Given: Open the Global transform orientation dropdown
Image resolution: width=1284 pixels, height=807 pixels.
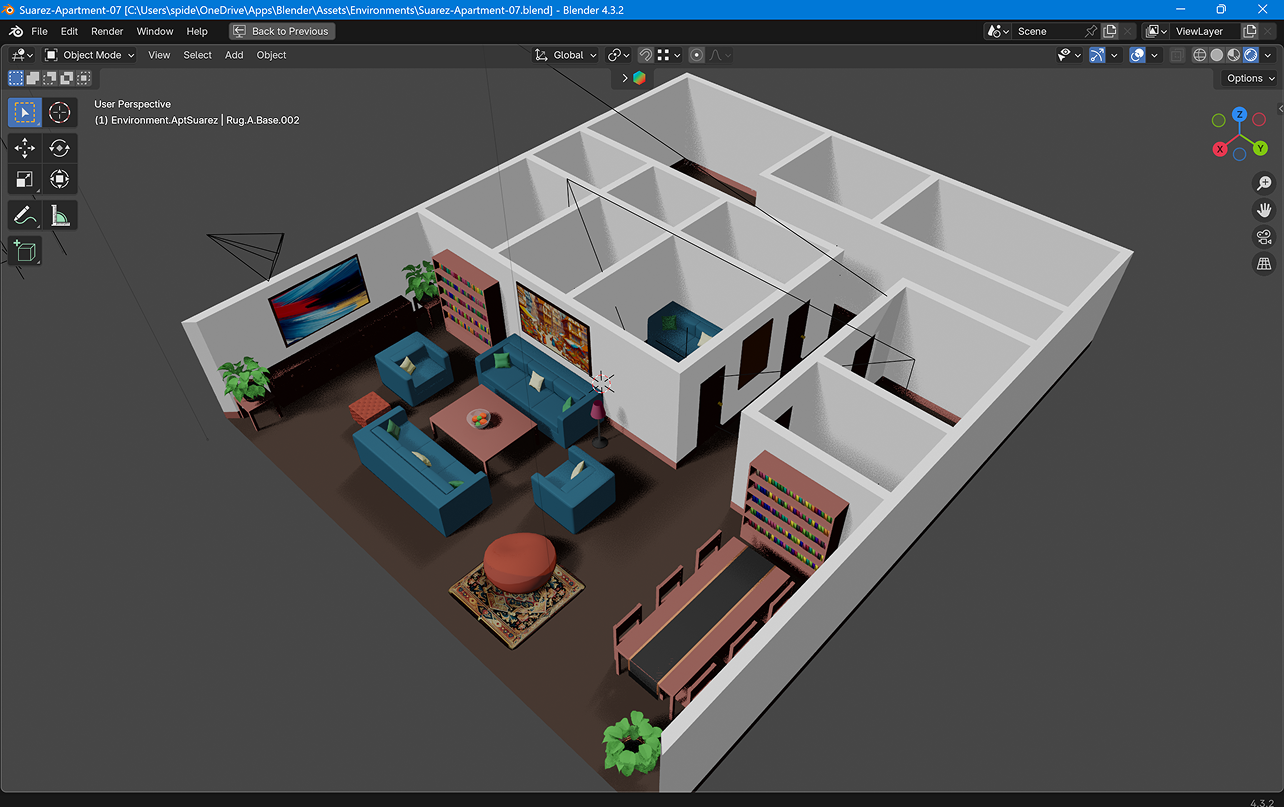Looking at the screenshot, I should tap(566, 55).
